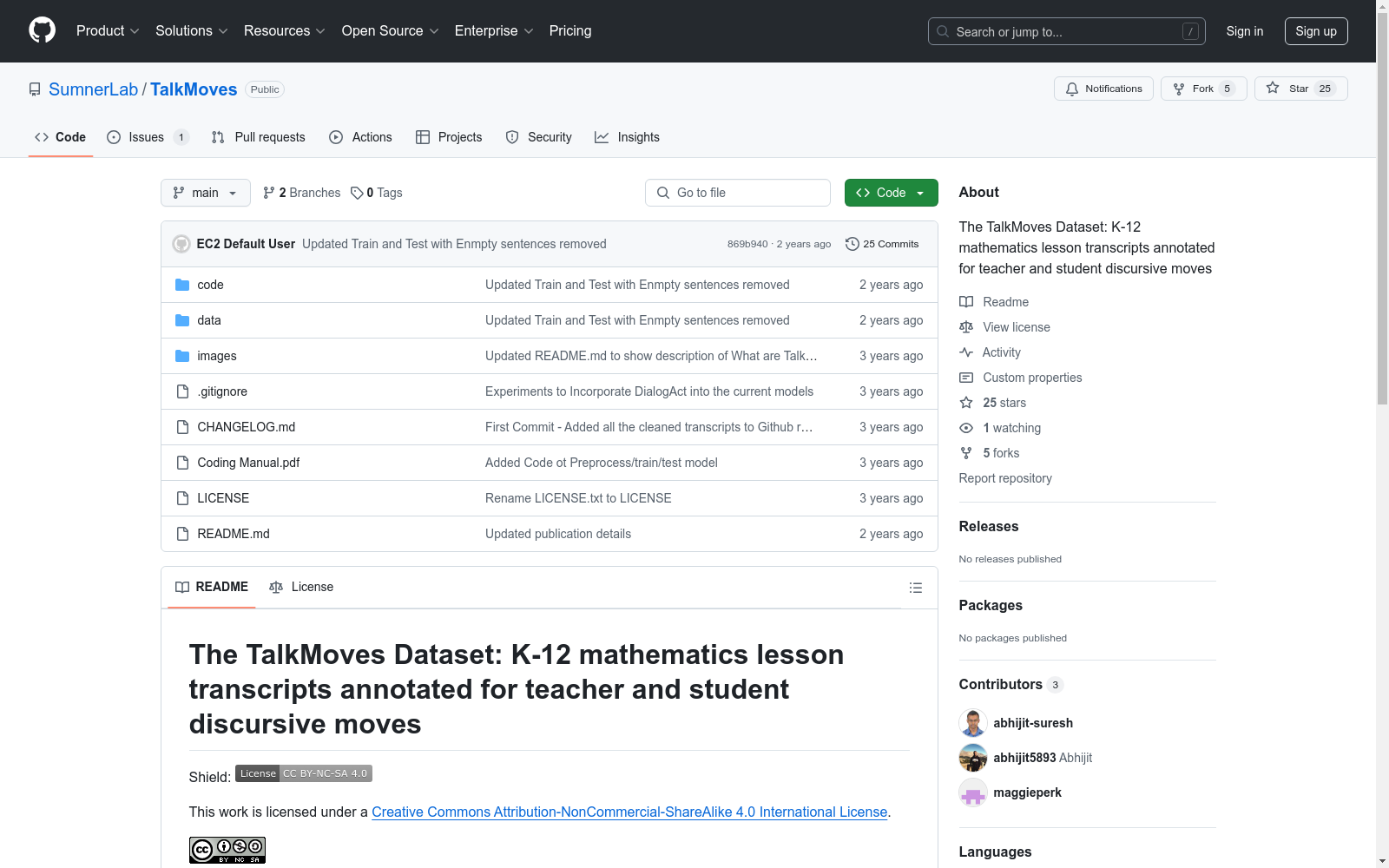The image size is (1389, 868).
Task: Open abhijit5893 avatar thumbnail
Action: click(973, 758)
